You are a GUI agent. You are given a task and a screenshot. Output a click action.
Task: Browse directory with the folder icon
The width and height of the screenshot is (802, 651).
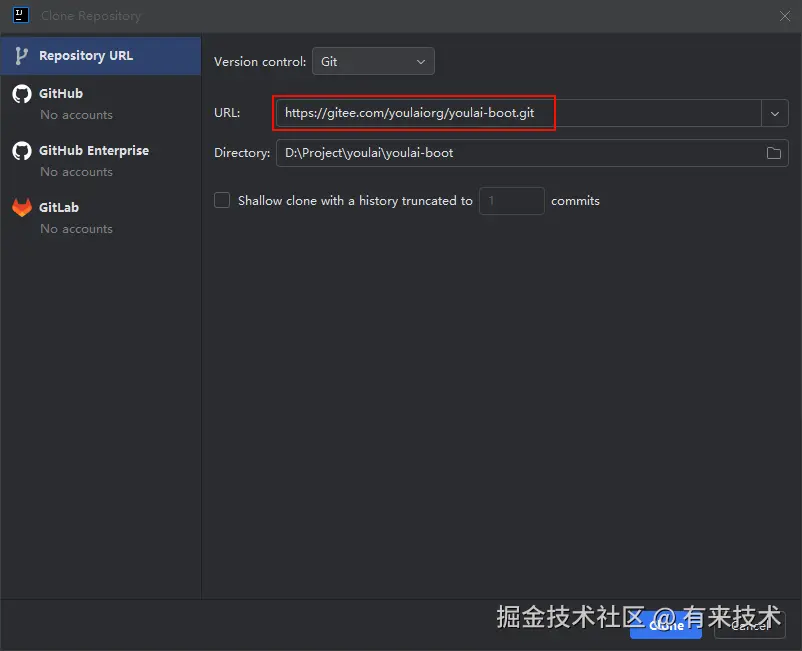click(773, 153)
